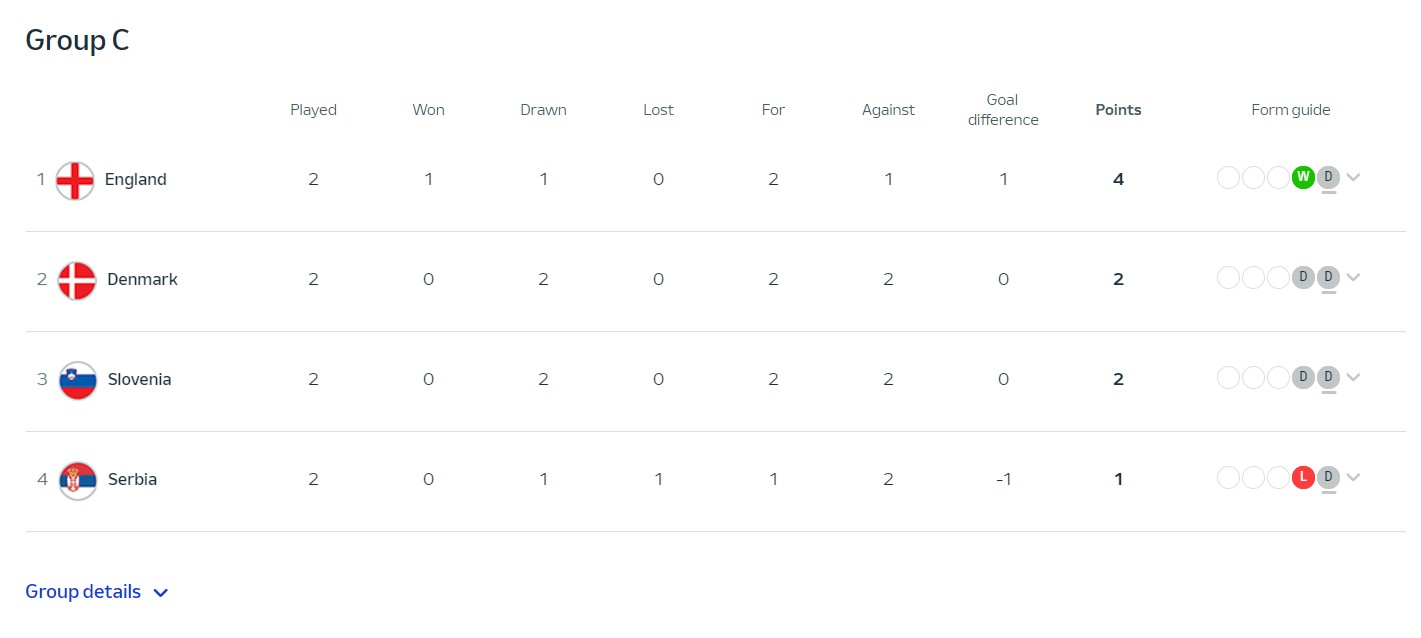Expand Slovenia's form guide chevron
1421x638 pixels.
point(1353,378)
